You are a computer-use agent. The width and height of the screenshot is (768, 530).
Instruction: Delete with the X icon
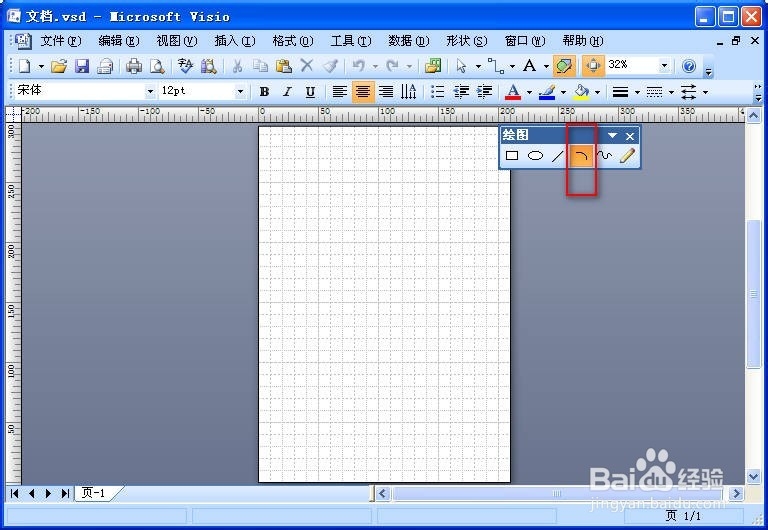(307, 66)
